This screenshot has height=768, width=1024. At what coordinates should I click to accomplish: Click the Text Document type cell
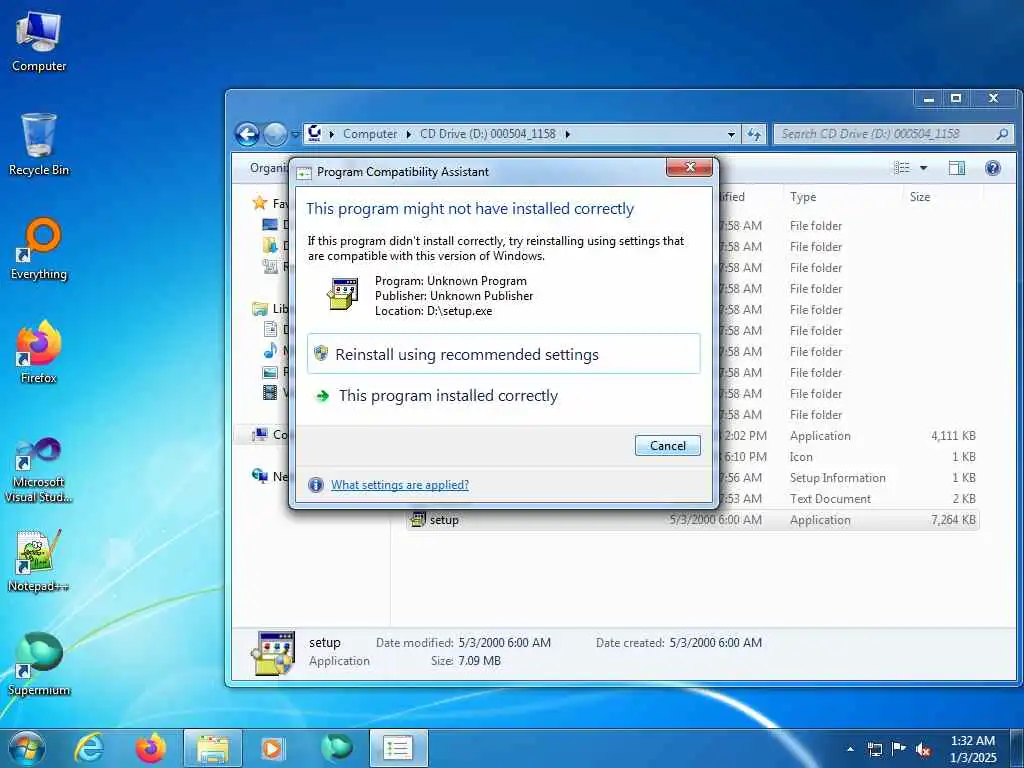click(x=830, y=498)
